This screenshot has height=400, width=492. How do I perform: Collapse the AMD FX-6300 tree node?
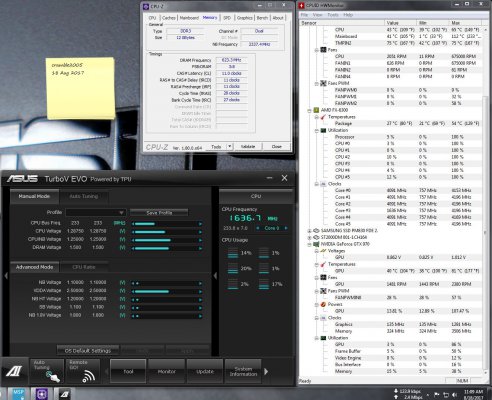coord(310,110)
